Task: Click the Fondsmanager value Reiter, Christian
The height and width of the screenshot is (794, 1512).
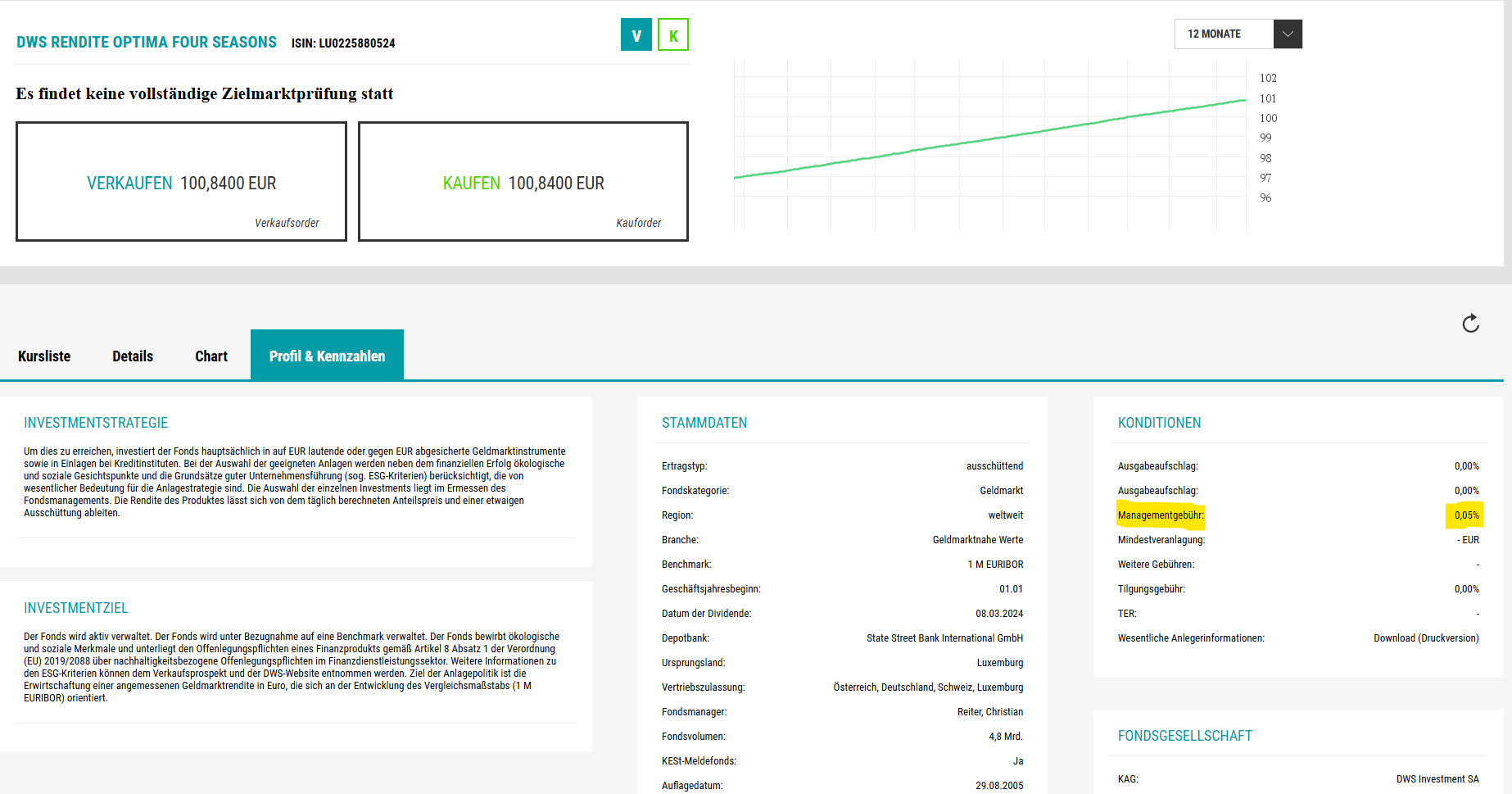Action: [990, 712]
